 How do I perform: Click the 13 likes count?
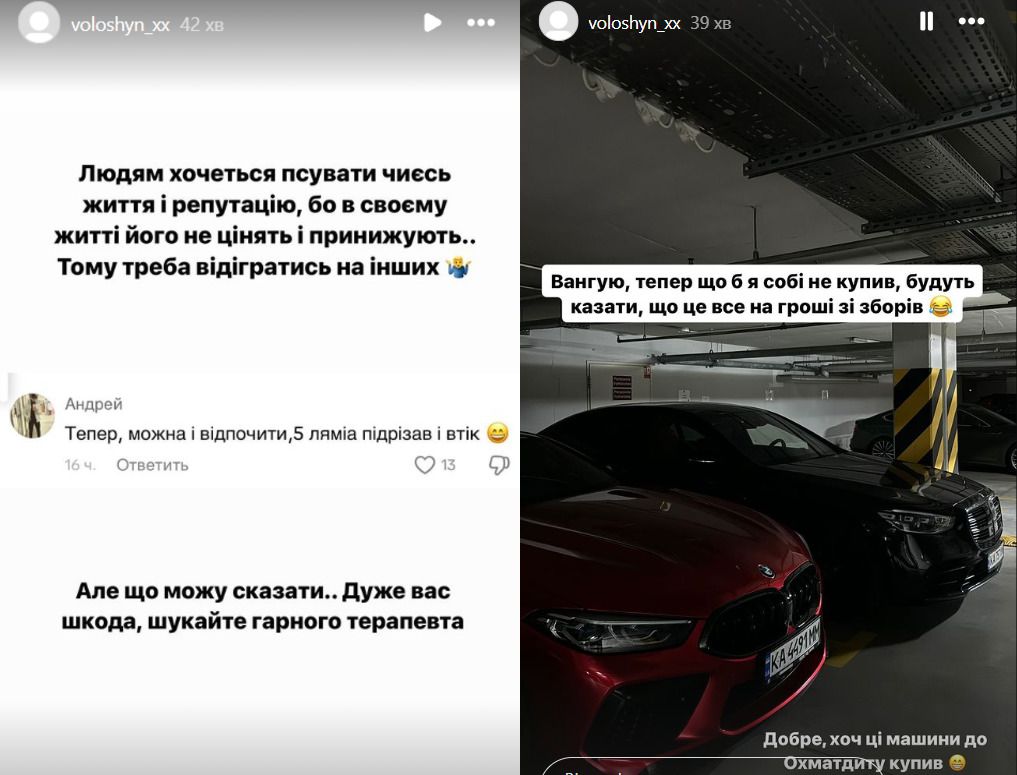pyautogui.click(x=448, y=465)
